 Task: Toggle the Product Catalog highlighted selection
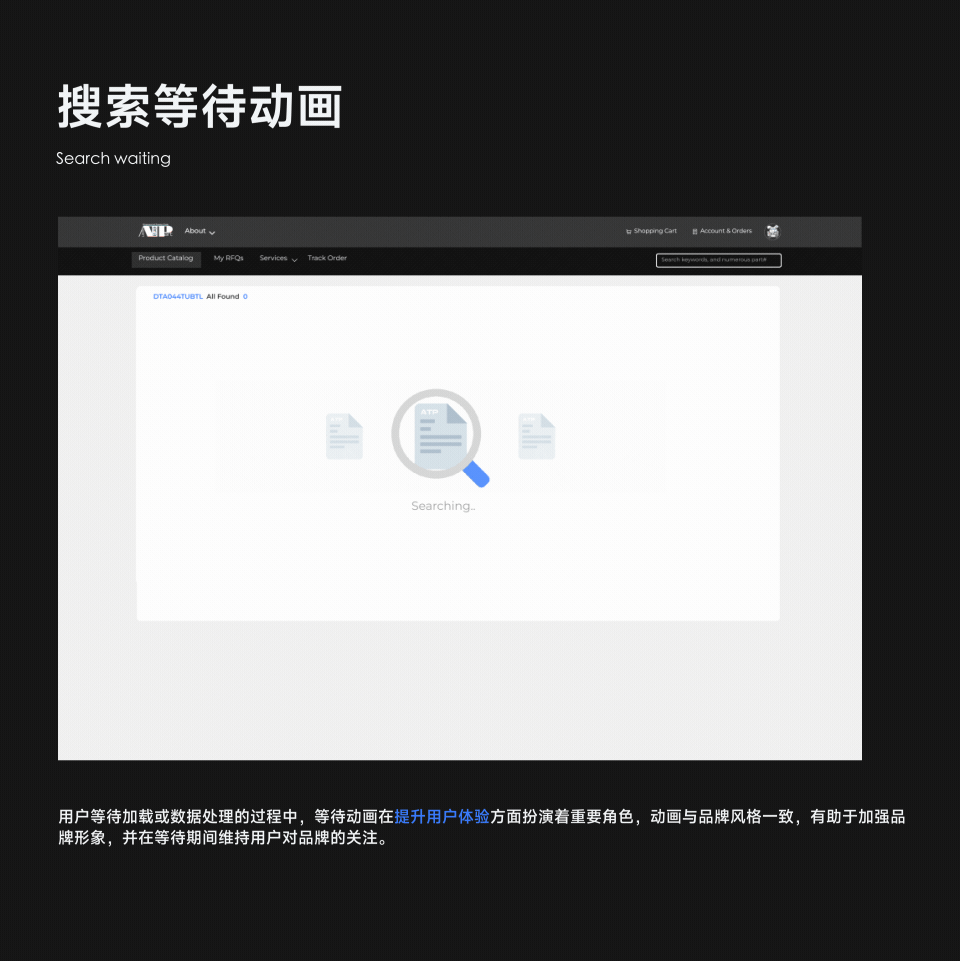tap(166, 258)
